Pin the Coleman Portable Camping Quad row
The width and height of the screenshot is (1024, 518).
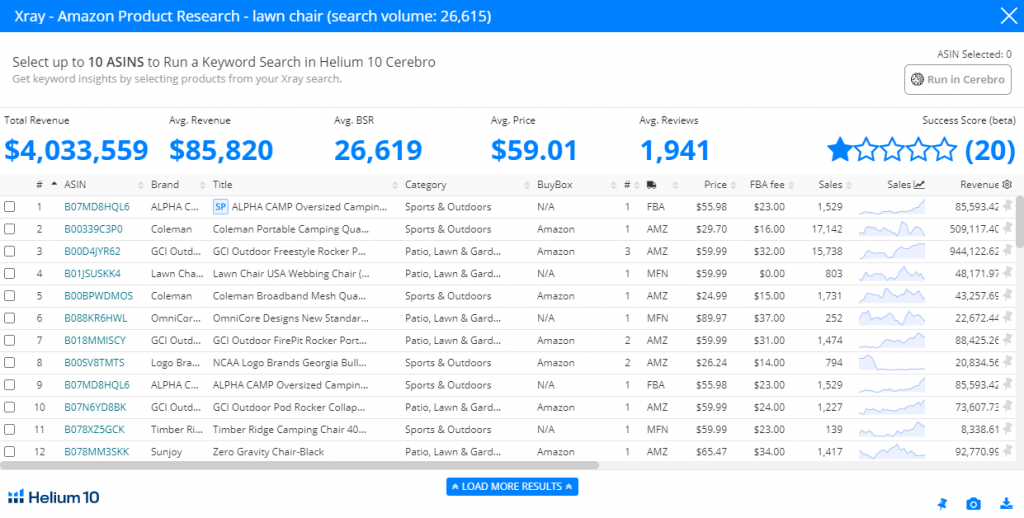[1007, 229]
